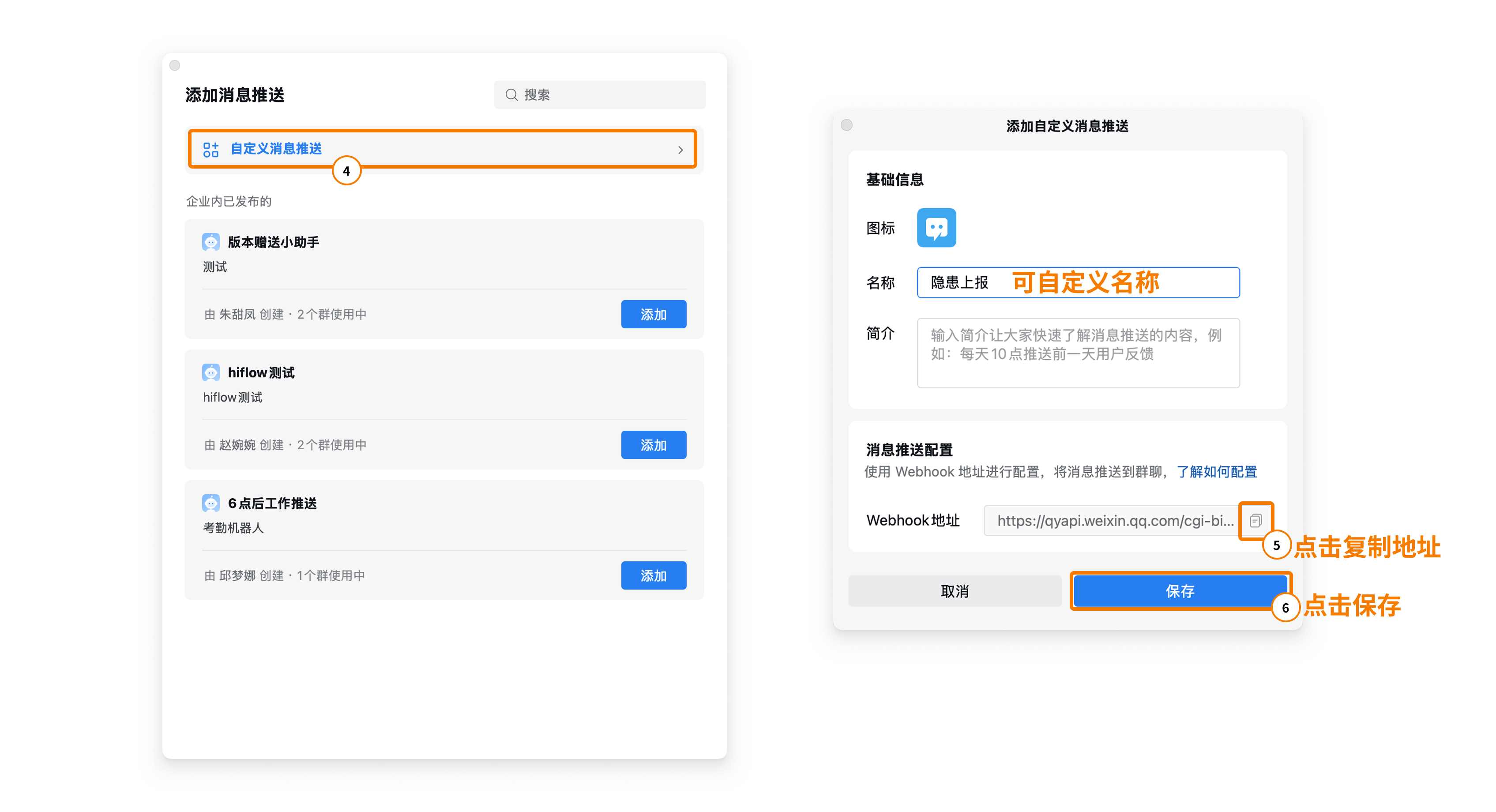The image size is (1496, 812).
Task: Click the blue chat bubble icon thumbnail
Action: coord(936,228)
